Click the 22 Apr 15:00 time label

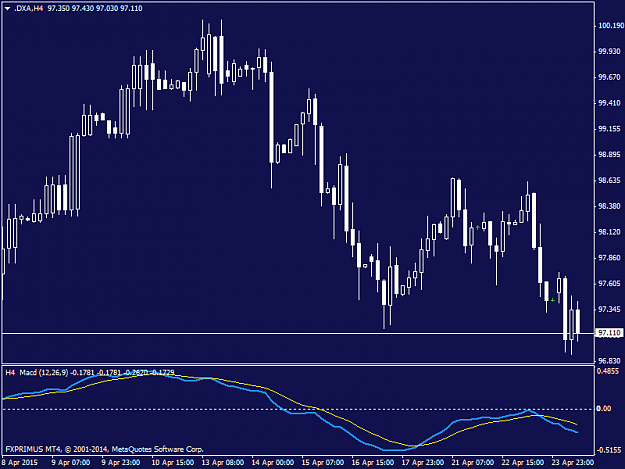tap(523, 463)
